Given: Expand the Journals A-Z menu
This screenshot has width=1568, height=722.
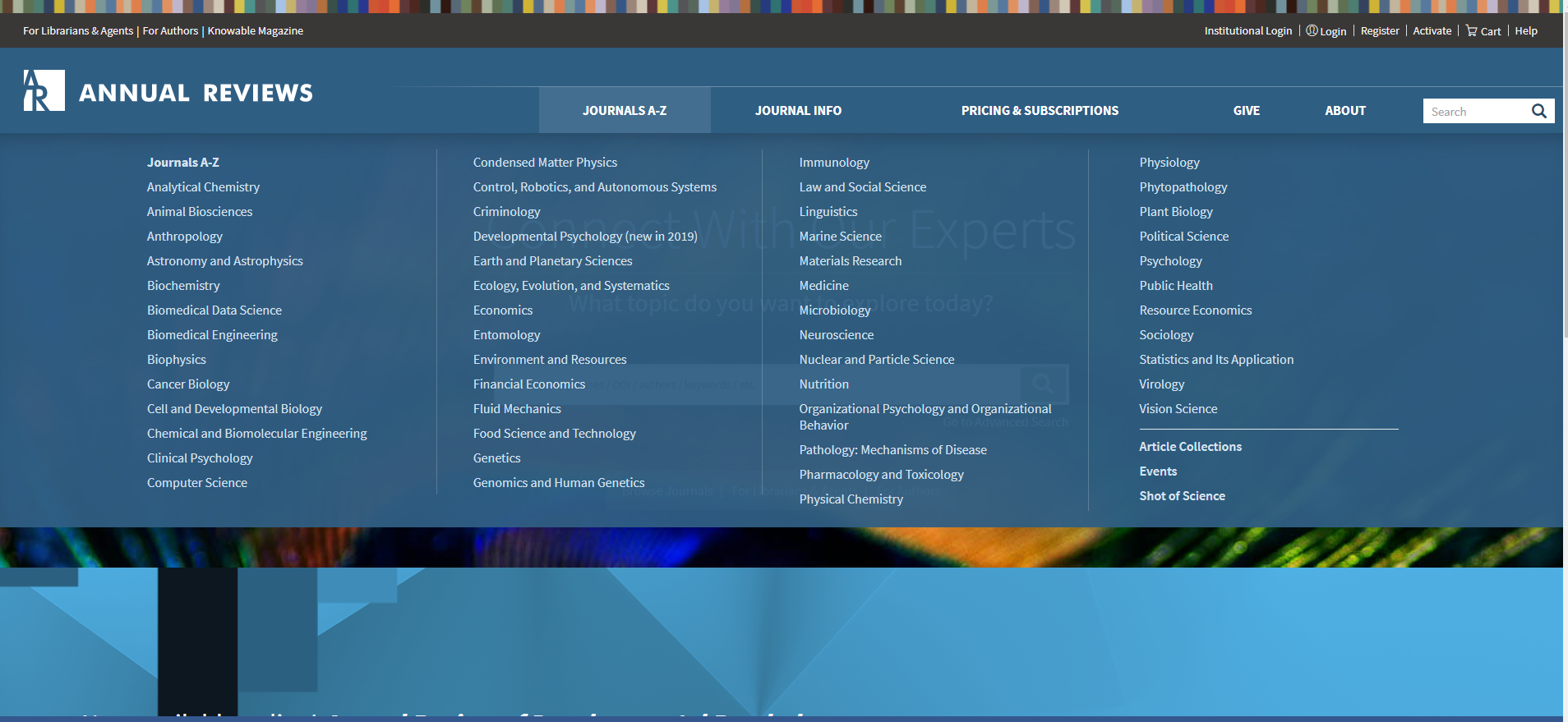Looking at the screenshot, I should tap(624, 111).
